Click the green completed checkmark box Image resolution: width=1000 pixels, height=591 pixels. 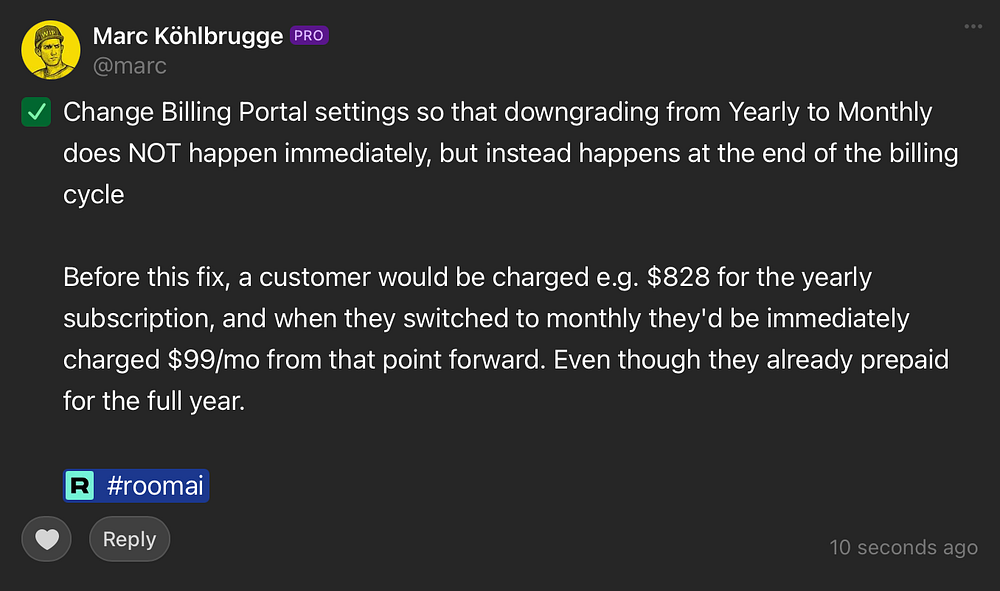[36, 112]
